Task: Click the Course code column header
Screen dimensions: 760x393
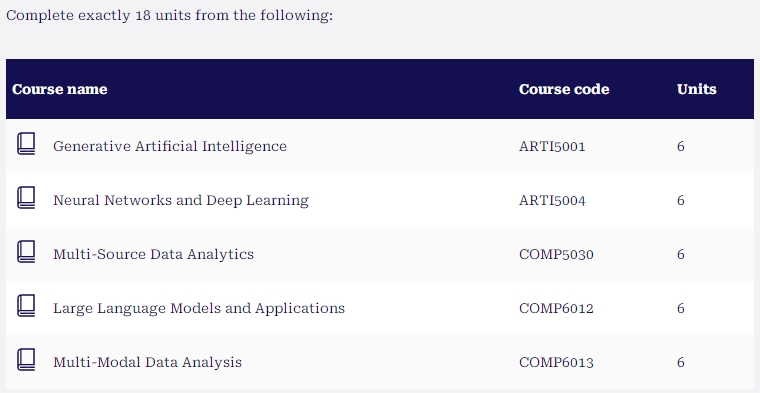Action: [x=564, y=89]
